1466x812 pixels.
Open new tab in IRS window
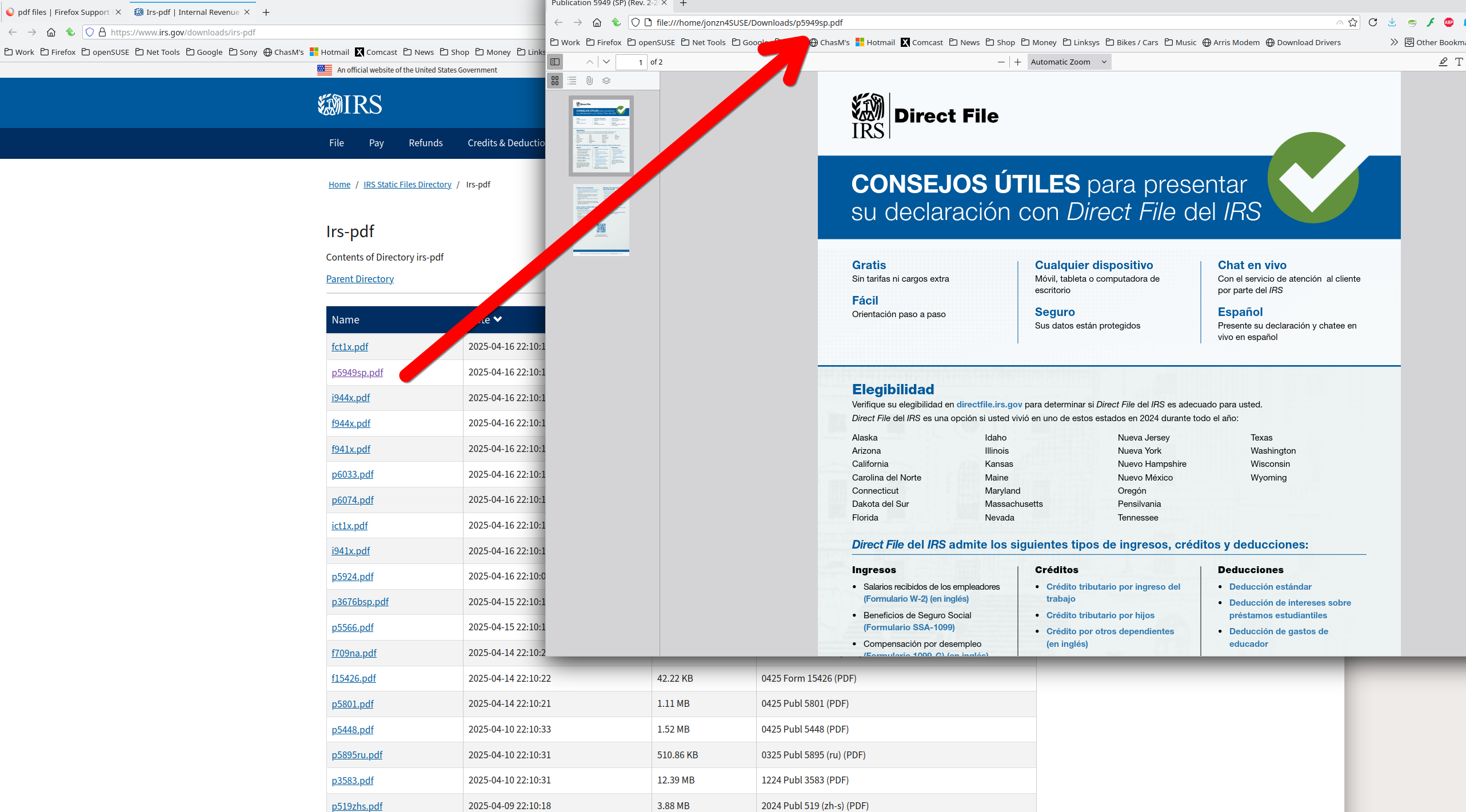pos(266,12)
